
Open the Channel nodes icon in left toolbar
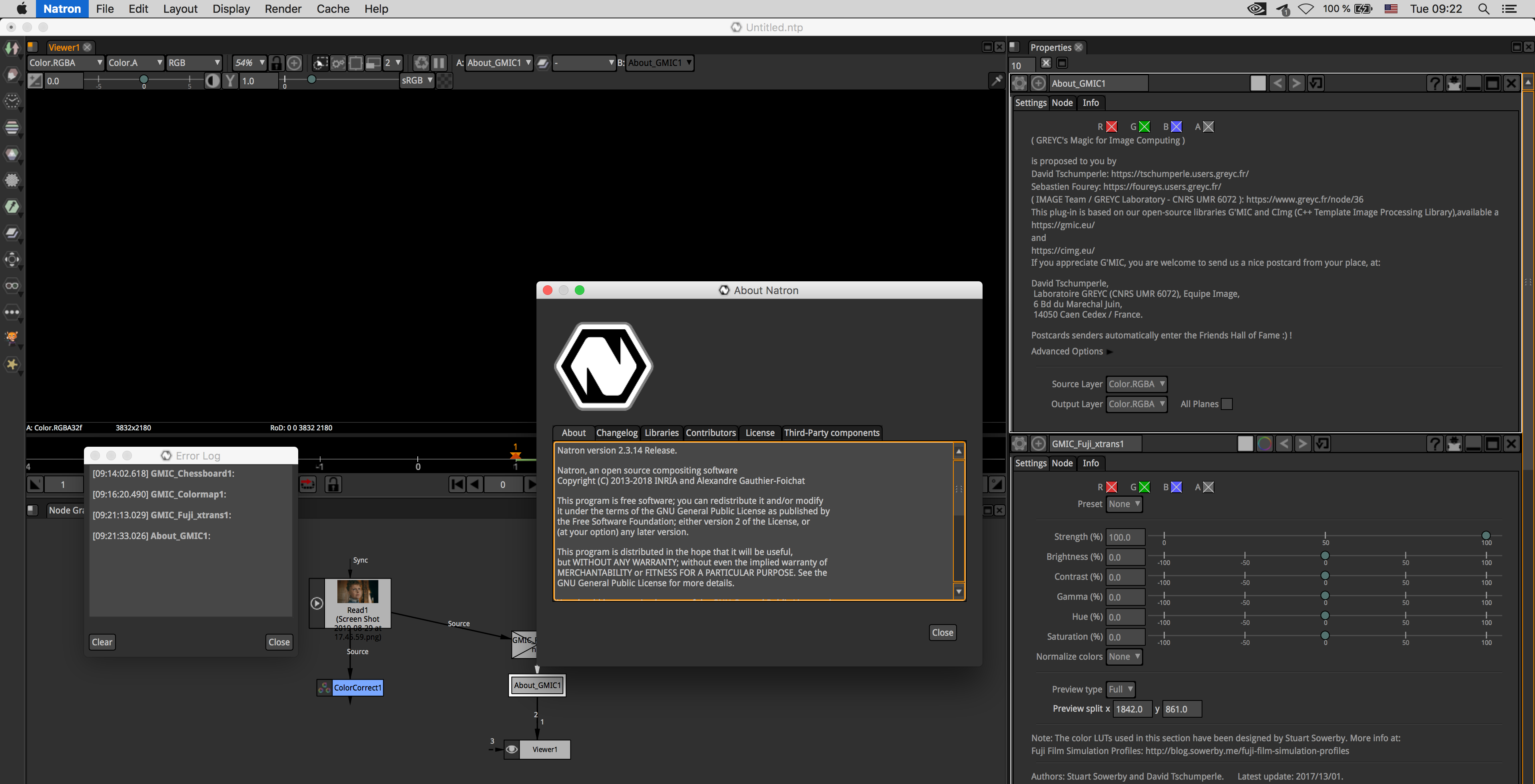11,127
